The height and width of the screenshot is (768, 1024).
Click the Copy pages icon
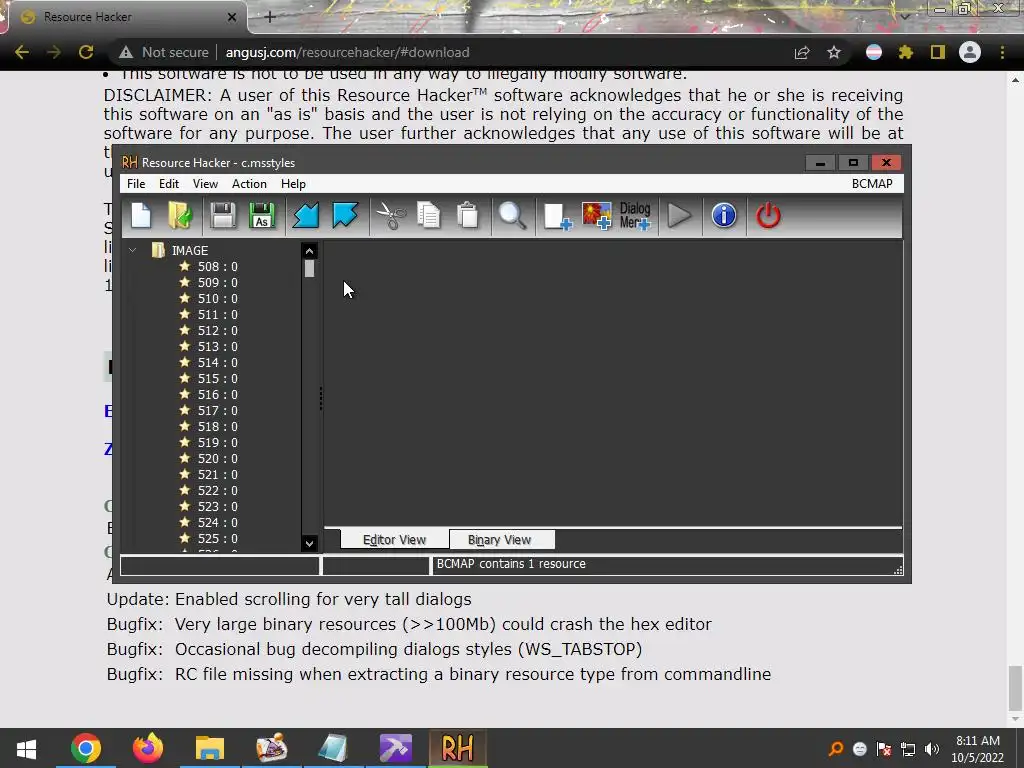pos(429,216)
